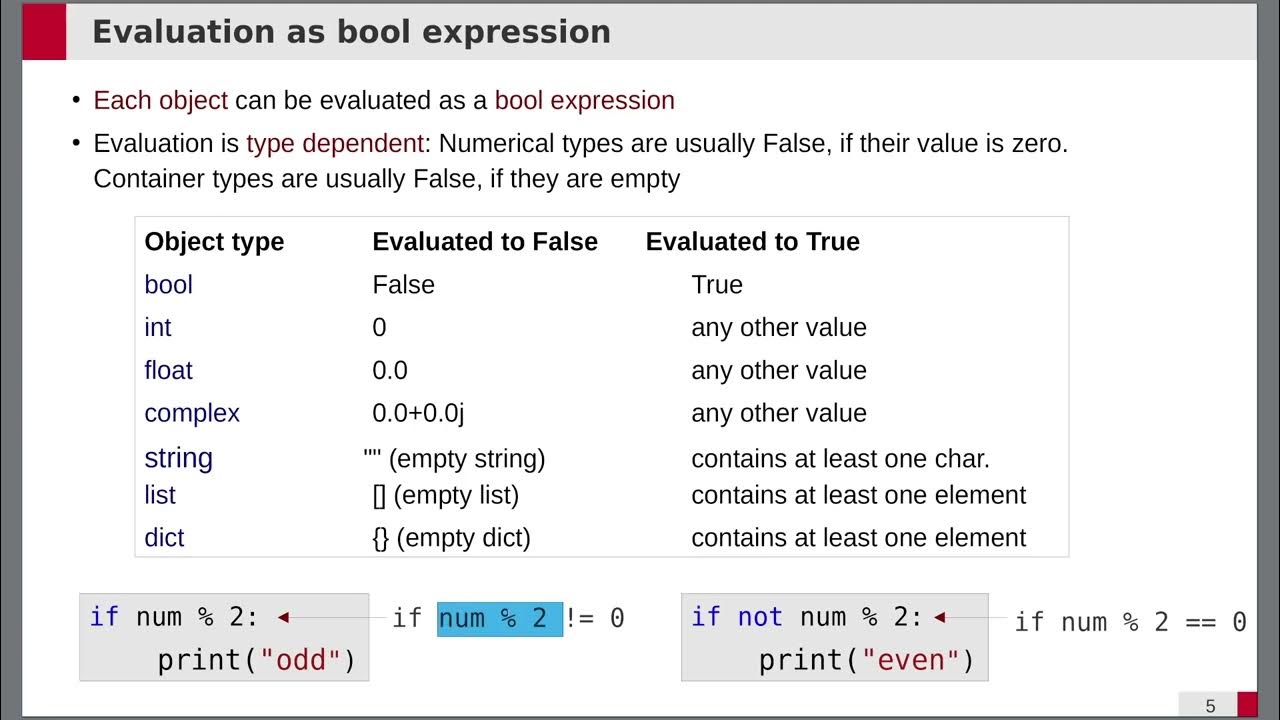
Task: Click the "Evaluated to True" column header
Action: pyautogui.click(x=752, y=242)
